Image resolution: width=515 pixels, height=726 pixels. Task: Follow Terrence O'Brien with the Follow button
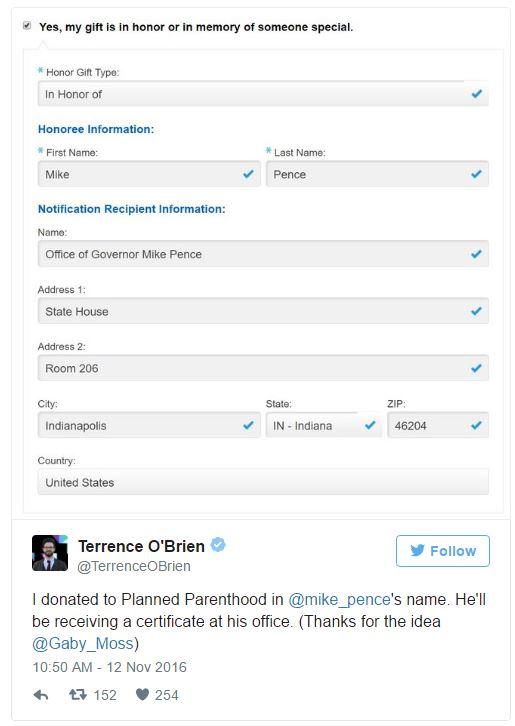443,551
